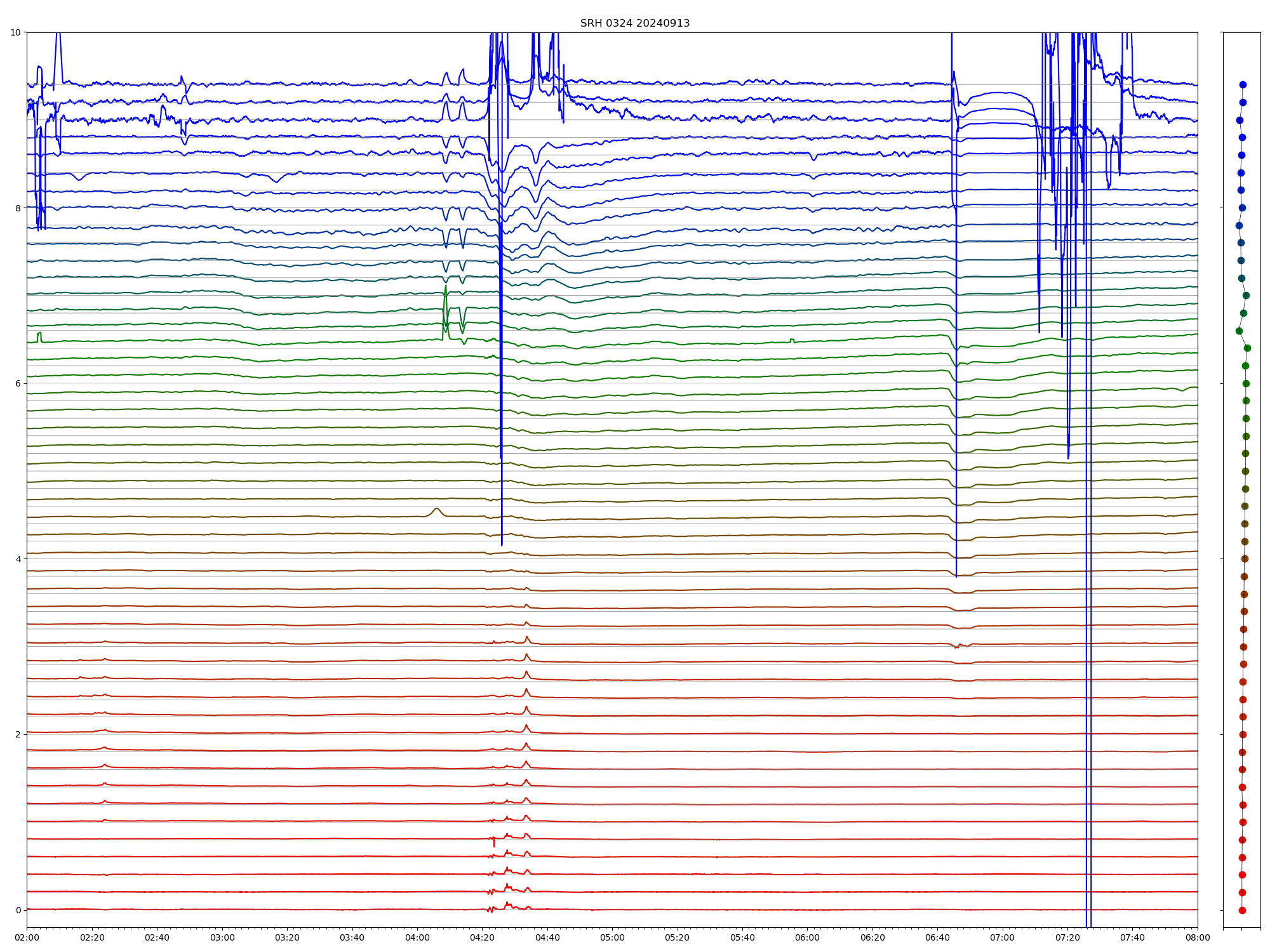
Task: Click the y-axis label 10
Action: pos(15,32)
